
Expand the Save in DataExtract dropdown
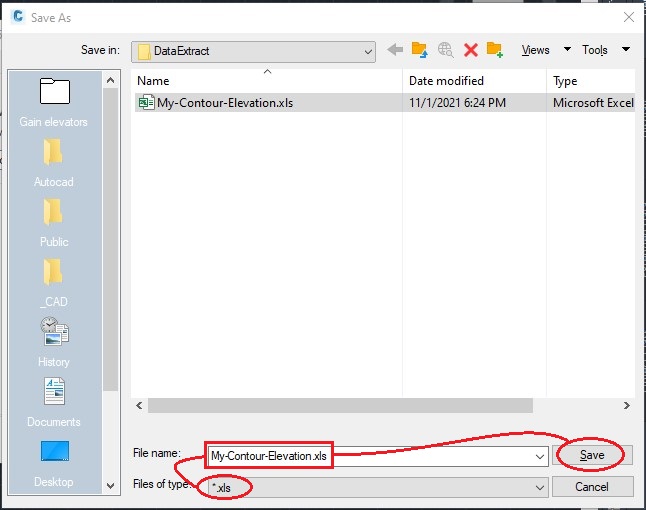point(368,52)
